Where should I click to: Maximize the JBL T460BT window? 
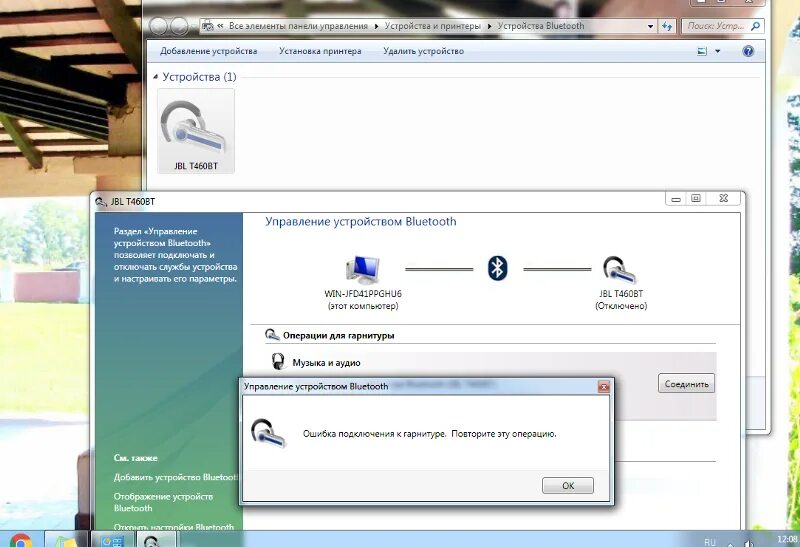tap(696, 198)
